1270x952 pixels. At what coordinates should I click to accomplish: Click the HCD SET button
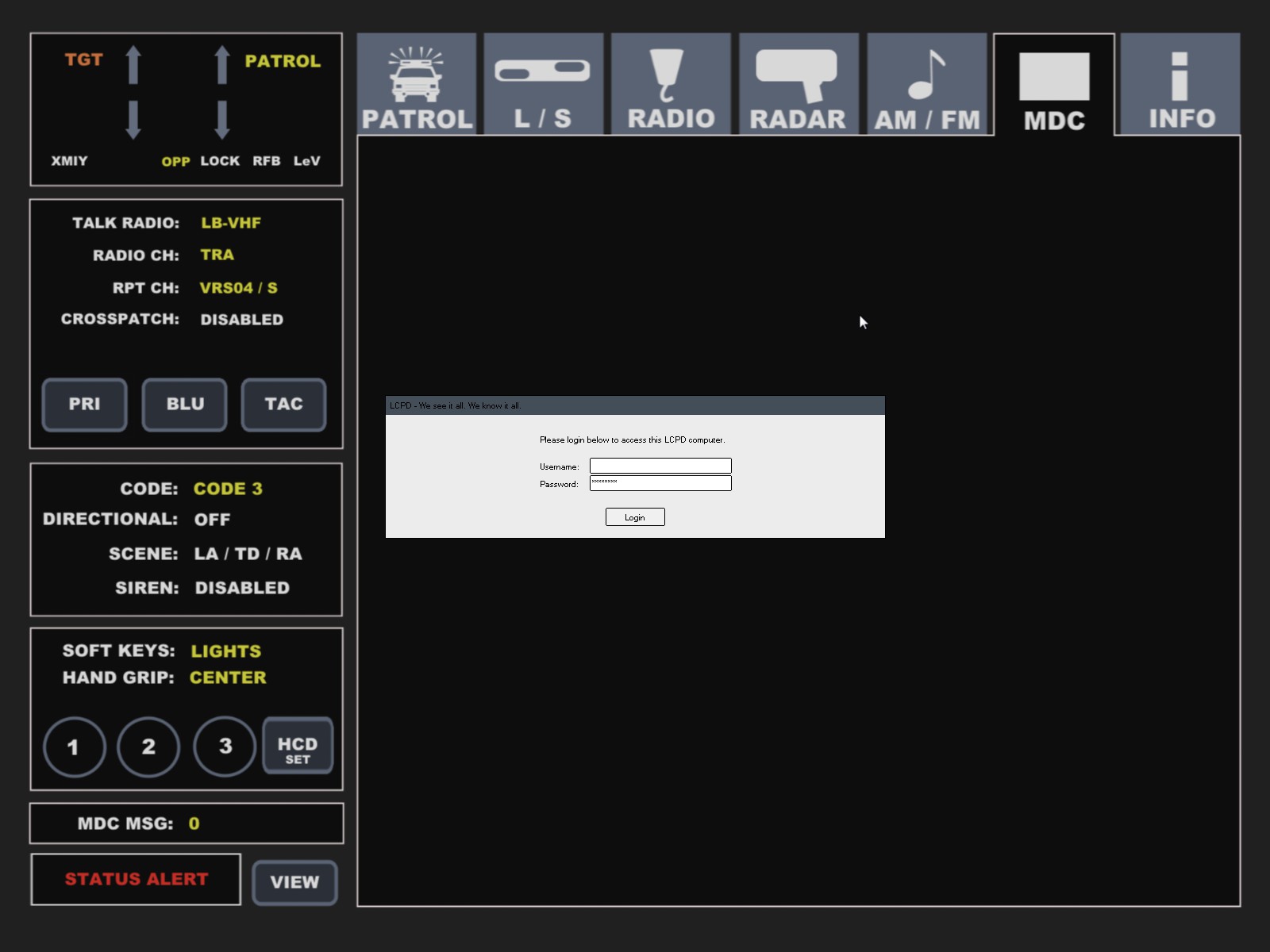(x=298, y=746)
